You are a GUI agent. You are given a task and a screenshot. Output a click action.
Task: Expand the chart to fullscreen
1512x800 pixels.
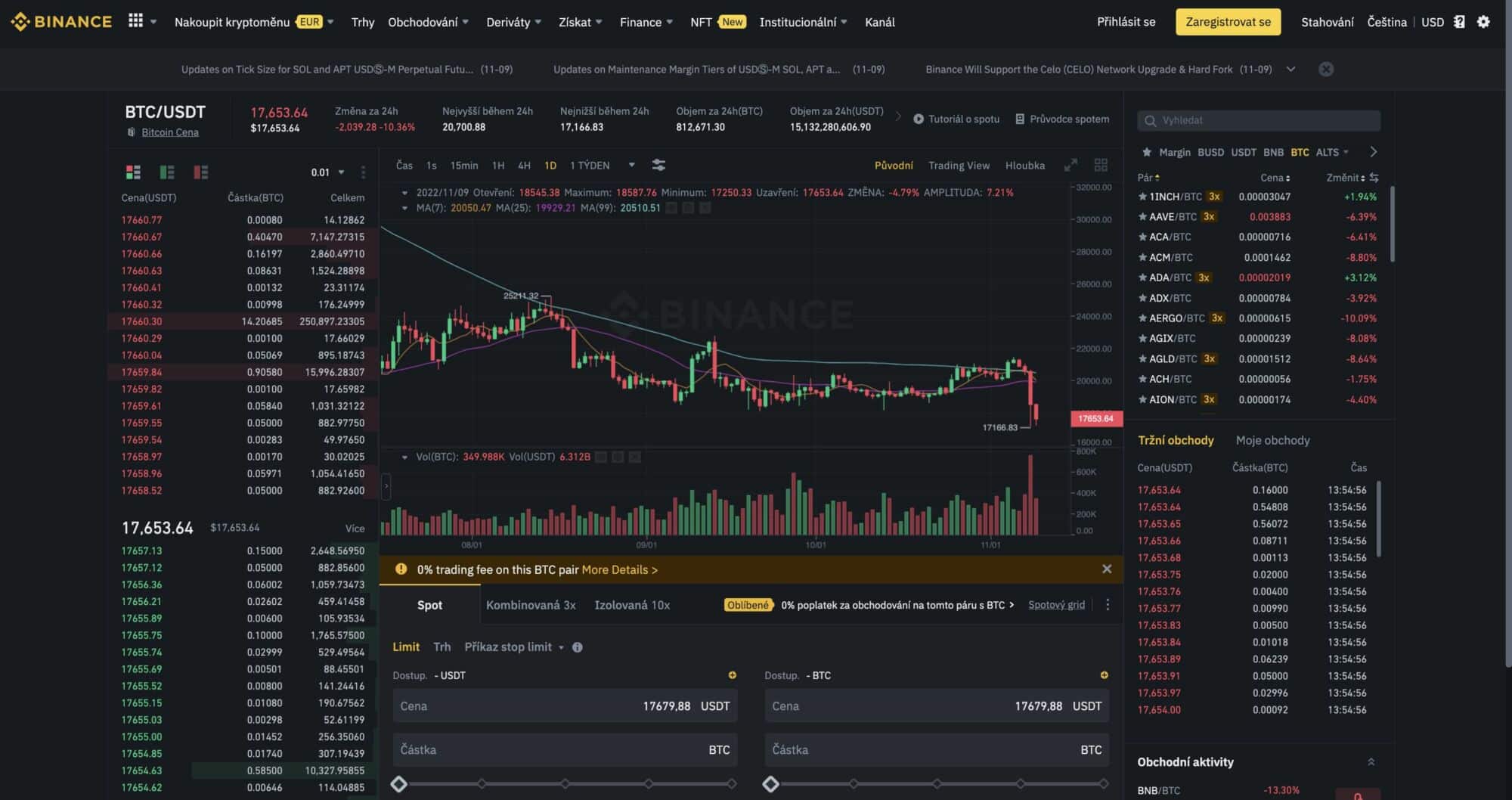coord(1070,165)
